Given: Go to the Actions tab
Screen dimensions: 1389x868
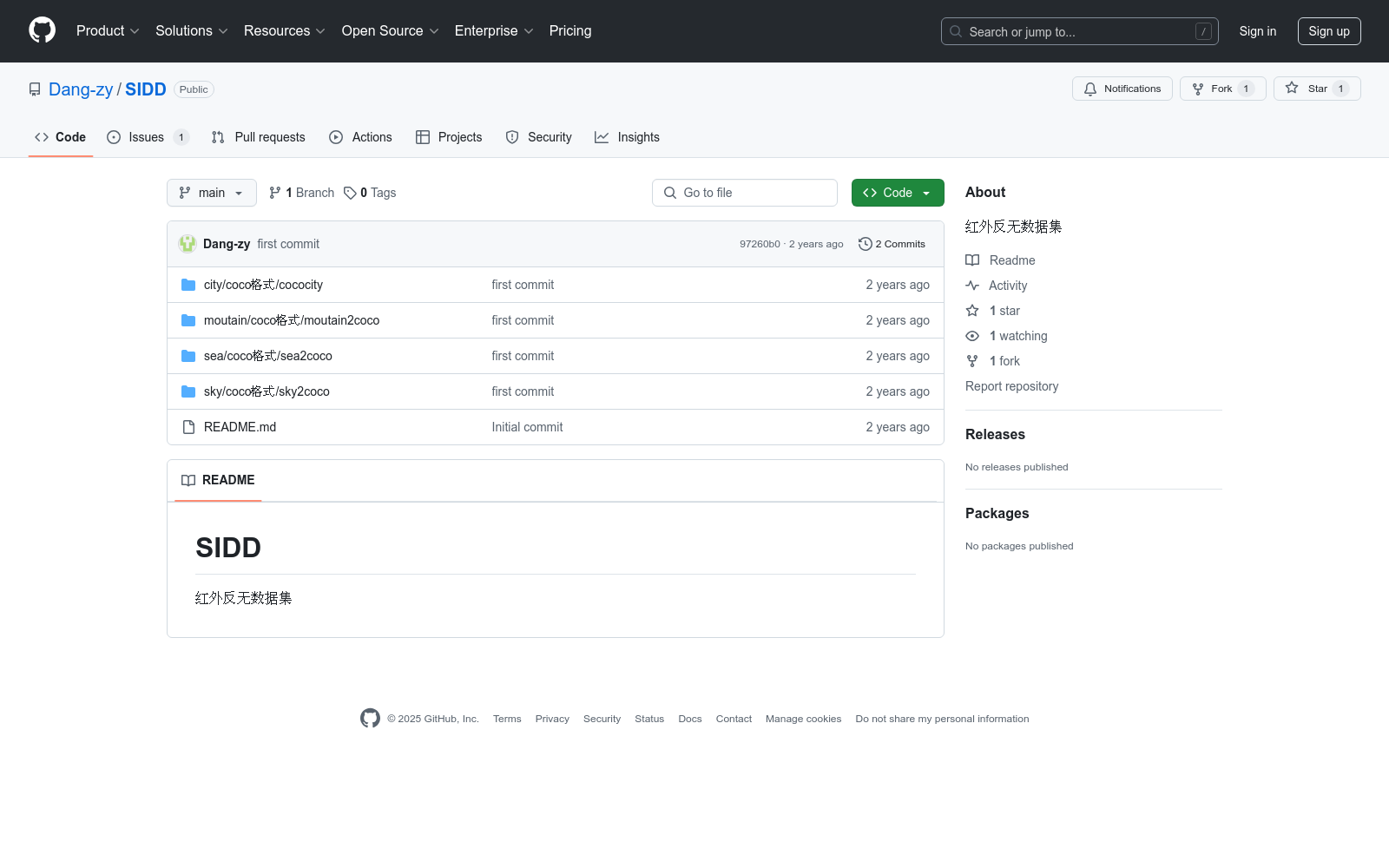Looking at the screenshot, I should (360, 137).
